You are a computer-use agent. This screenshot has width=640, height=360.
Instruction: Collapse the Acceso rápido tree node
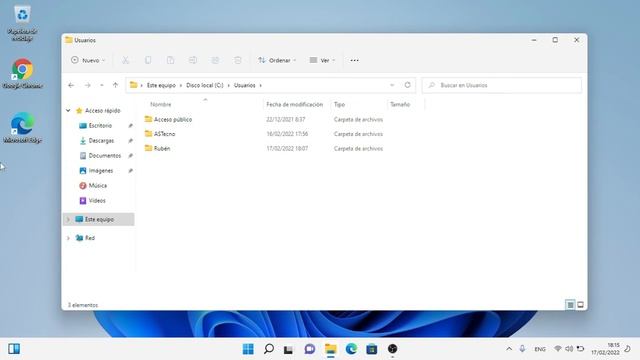tap(68, 111)
